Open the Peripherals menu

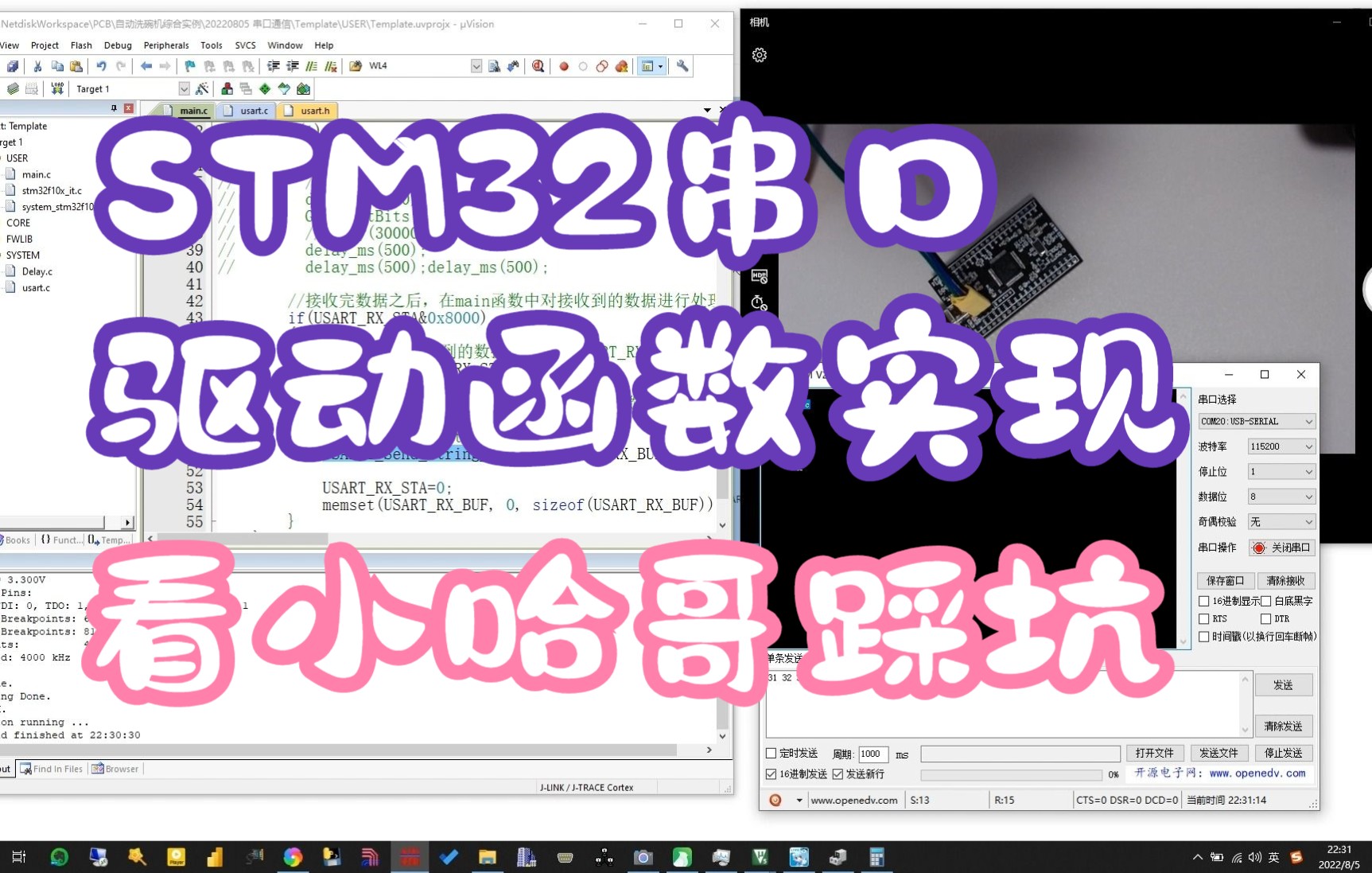point(165,45)
